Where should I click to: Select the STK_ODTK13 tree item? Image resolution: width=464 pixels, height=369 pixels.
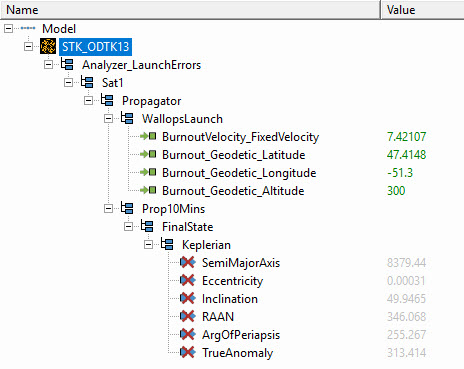tap(96, 47)
